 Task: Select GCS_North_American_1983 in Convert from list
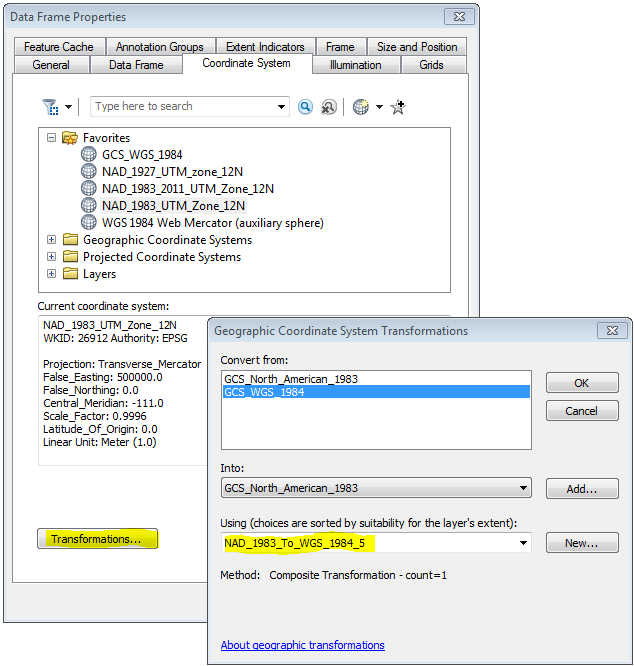click(291, 379)
